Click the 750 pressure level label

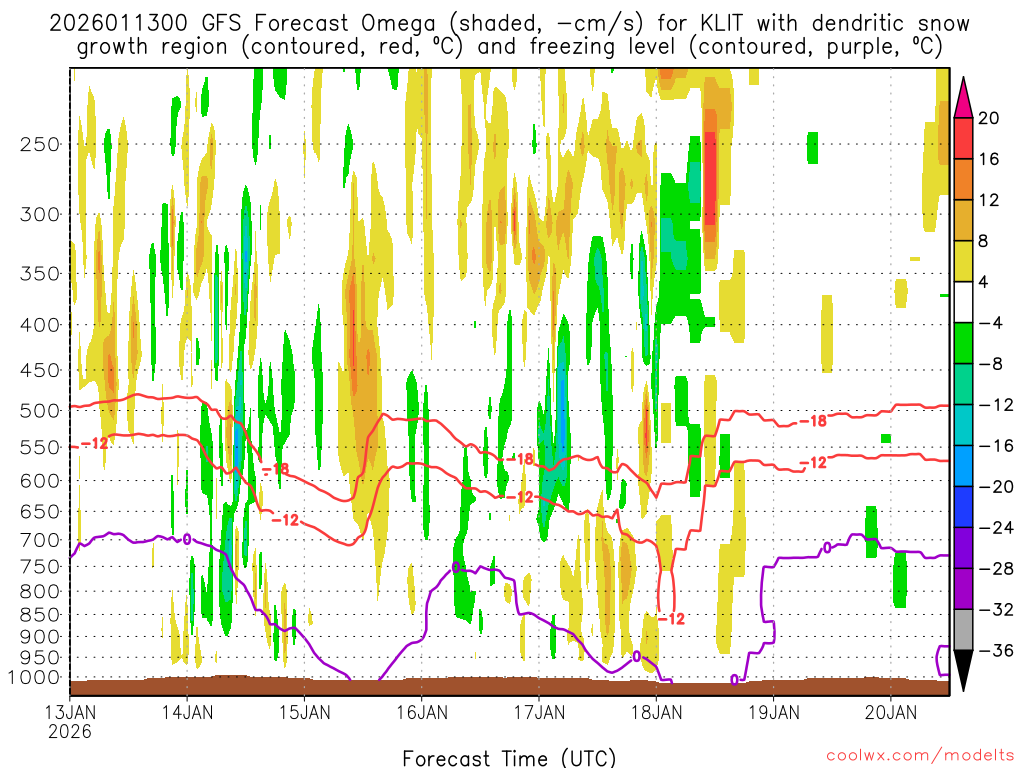click(x=40, y=567)
